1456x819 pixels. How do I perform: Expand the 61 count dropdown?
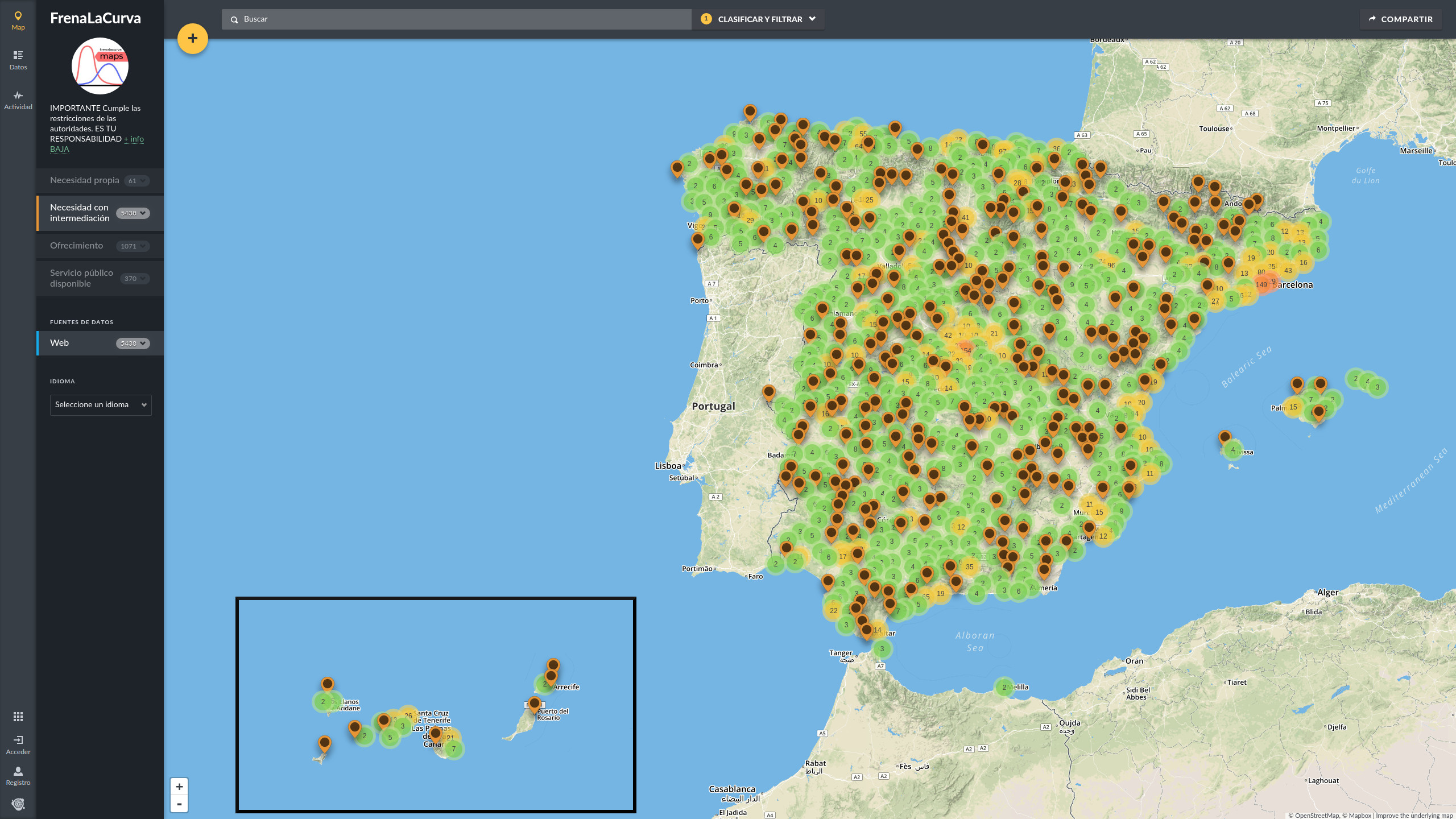tap(136, 181)
